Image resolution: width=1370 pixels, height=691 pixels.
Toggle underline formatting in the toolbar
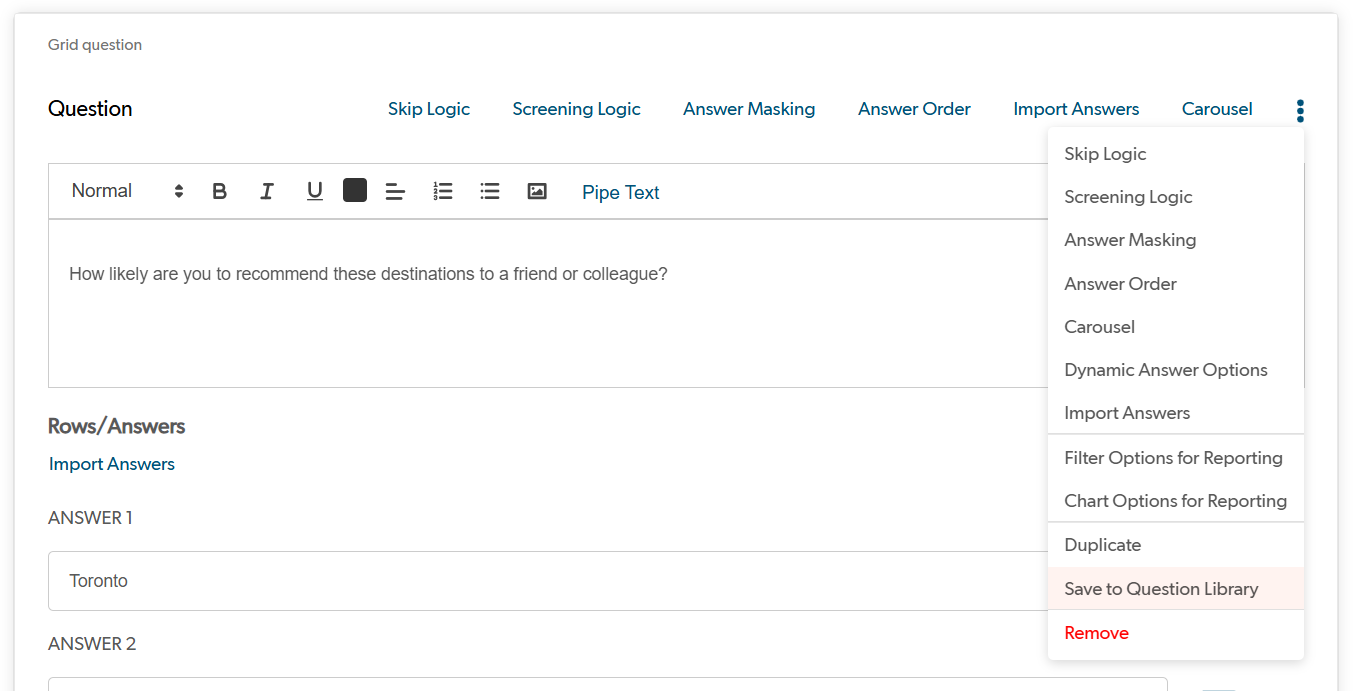(315, 191)
